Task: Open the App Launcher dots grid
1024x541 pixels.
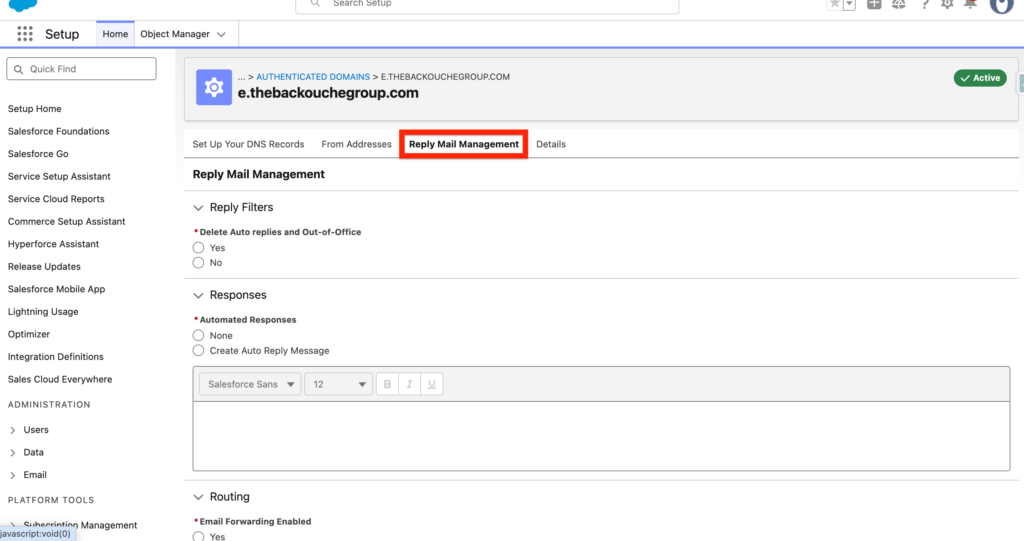Action: (x=25, y=34)
